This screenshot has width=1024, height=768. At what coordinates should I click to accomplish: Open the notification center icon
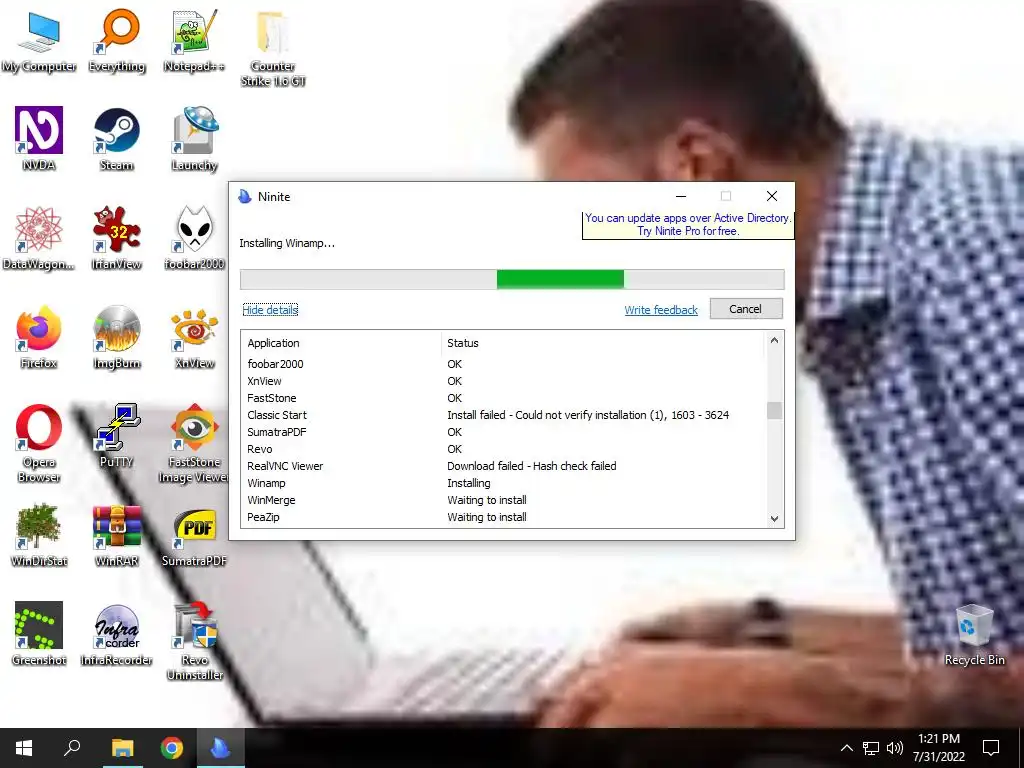(991, 748)
